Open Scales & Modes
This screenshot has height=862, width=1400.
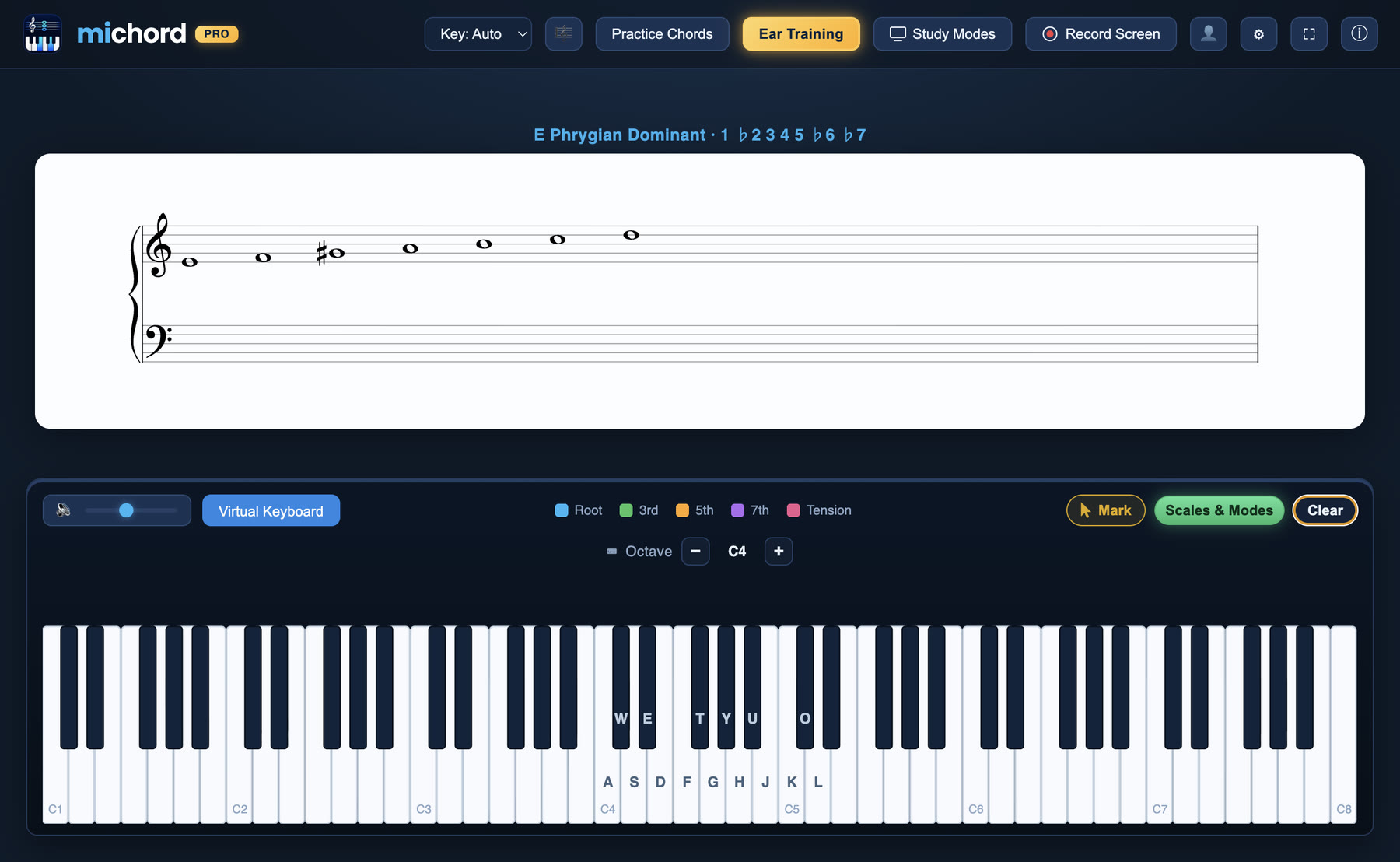coord(1219,510)
